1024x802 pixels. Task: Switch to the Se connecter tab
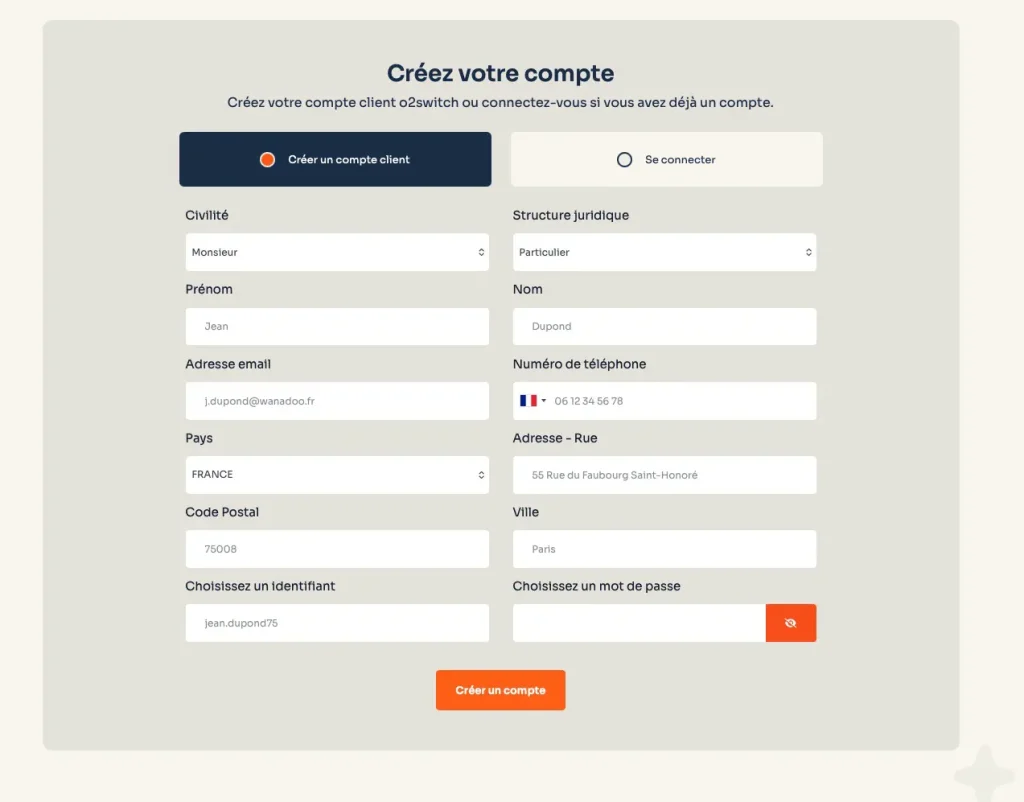(667, 159)
